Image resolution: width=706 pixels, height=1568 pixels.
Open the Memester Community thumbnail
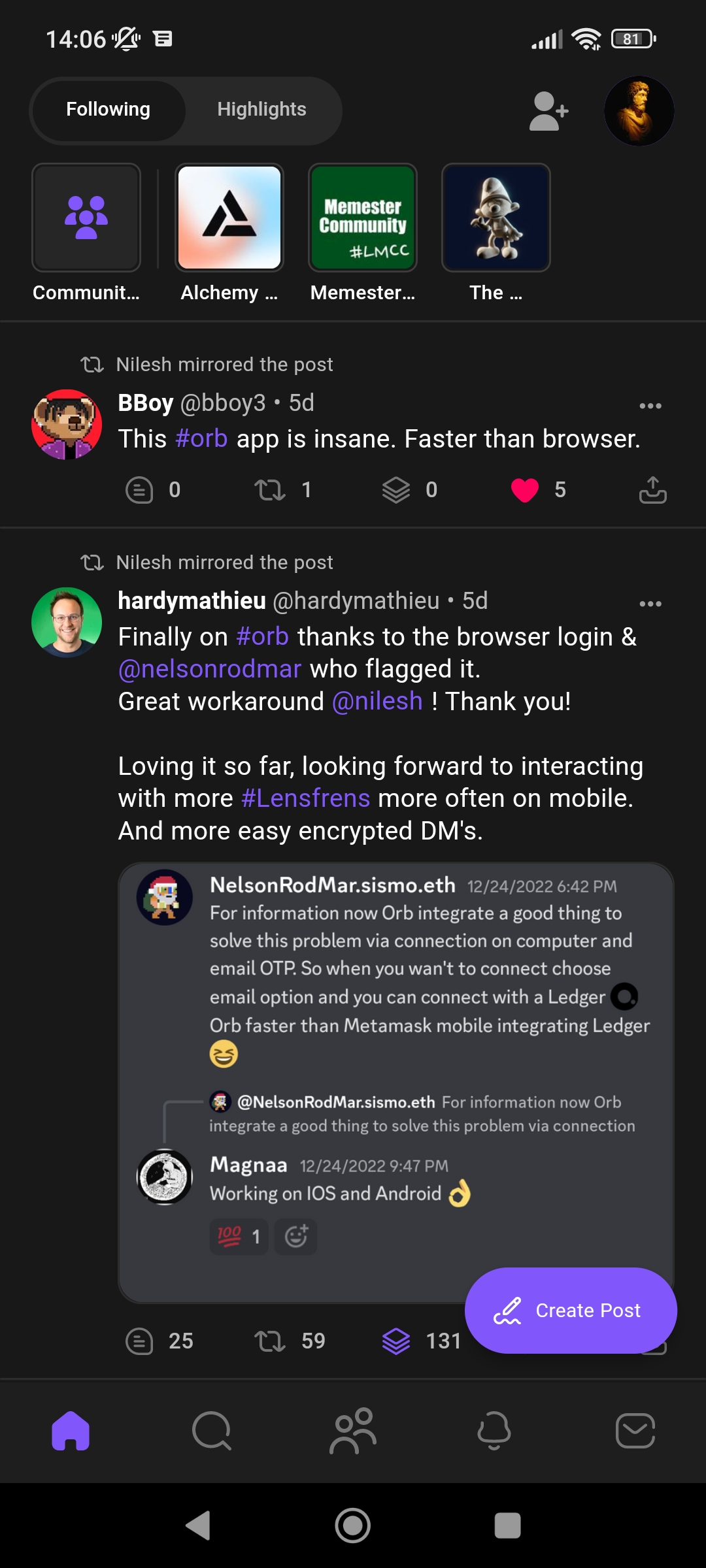[363, 218]
